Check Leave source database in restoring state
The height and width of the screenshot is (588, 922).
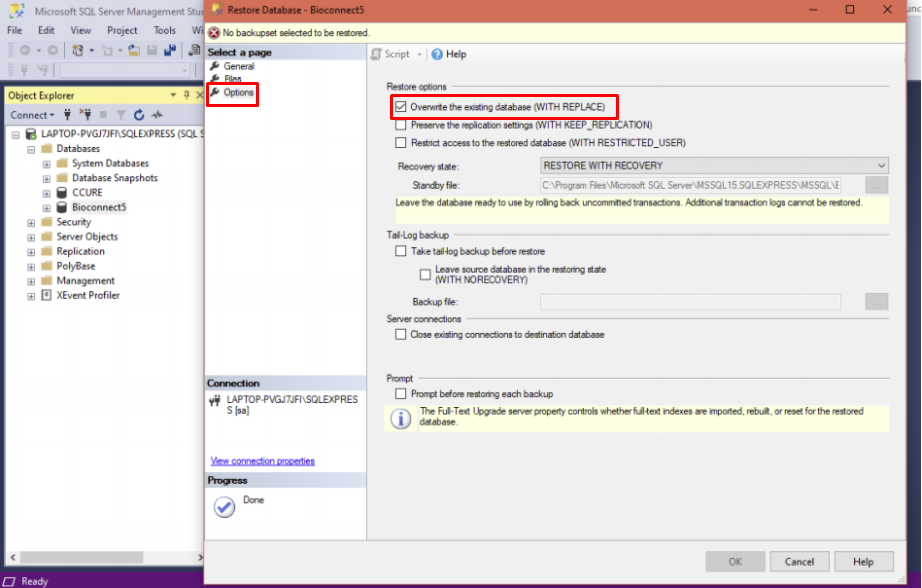pyautogui.click(x=425, y=275)
